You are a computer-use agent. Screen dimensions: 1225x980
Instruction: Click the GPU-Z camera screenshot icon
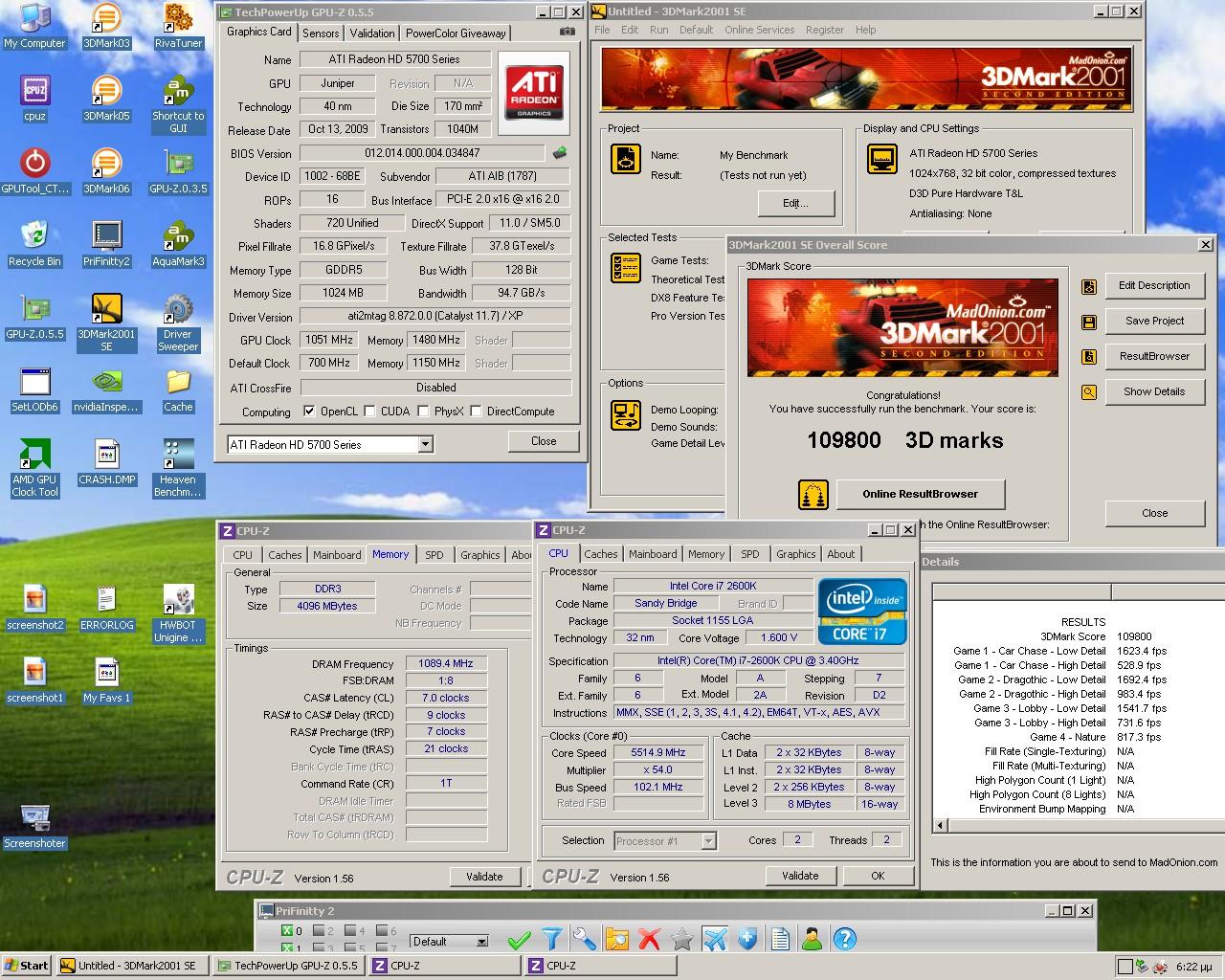click(x=568, y=32)
